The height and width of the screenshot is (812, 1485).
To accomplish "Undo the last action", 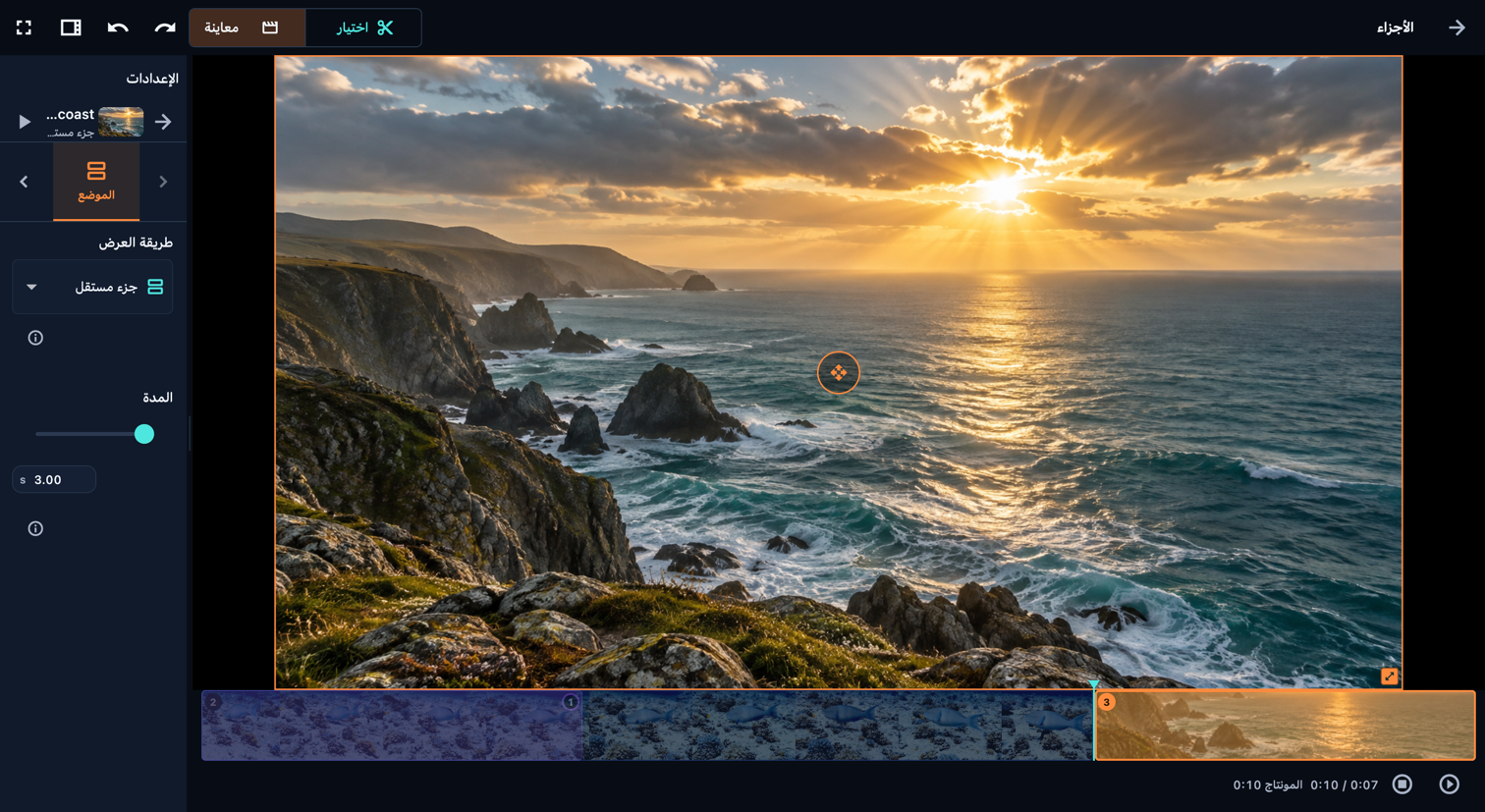I will click(118, 27).
